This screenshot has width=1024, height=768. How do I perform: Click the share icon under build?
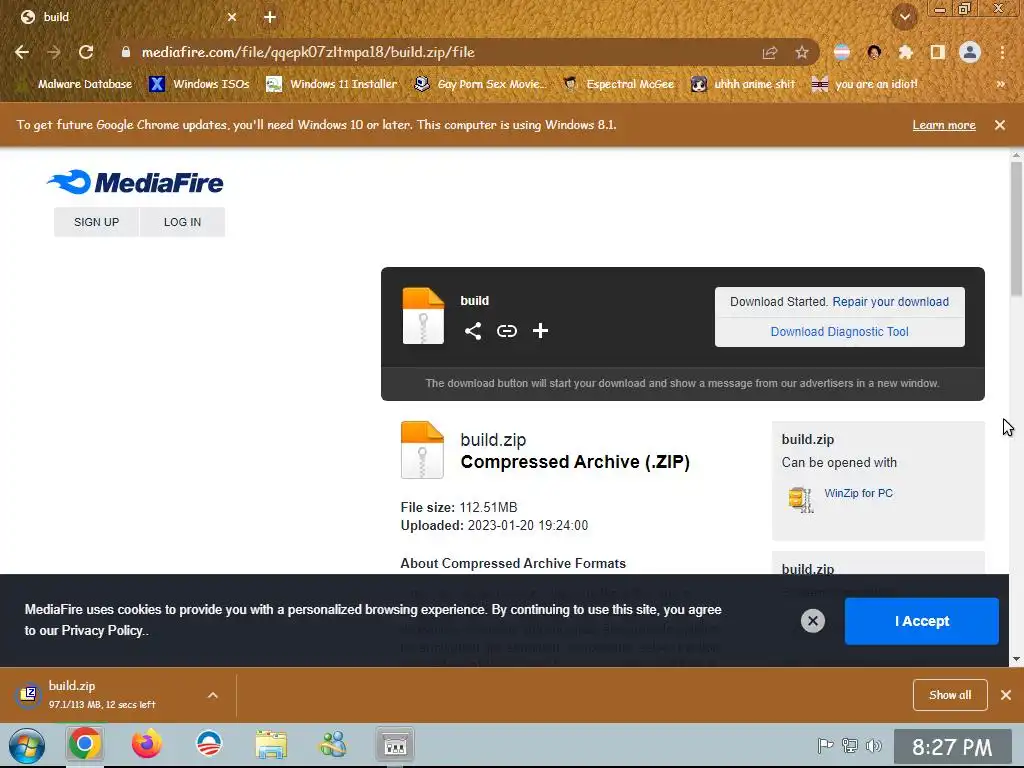tap(473, 331)
